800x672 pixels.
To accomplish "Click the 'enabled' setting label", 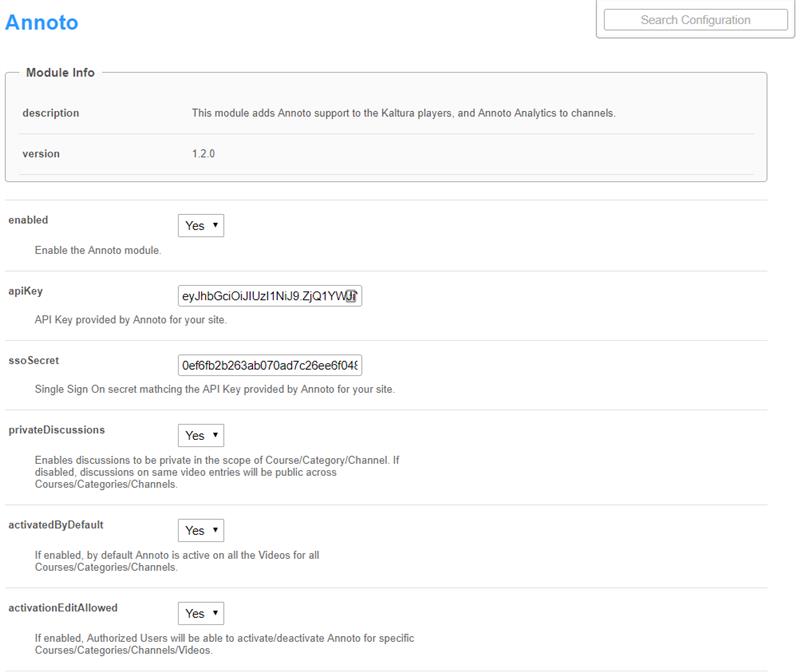I will (28, 220).
